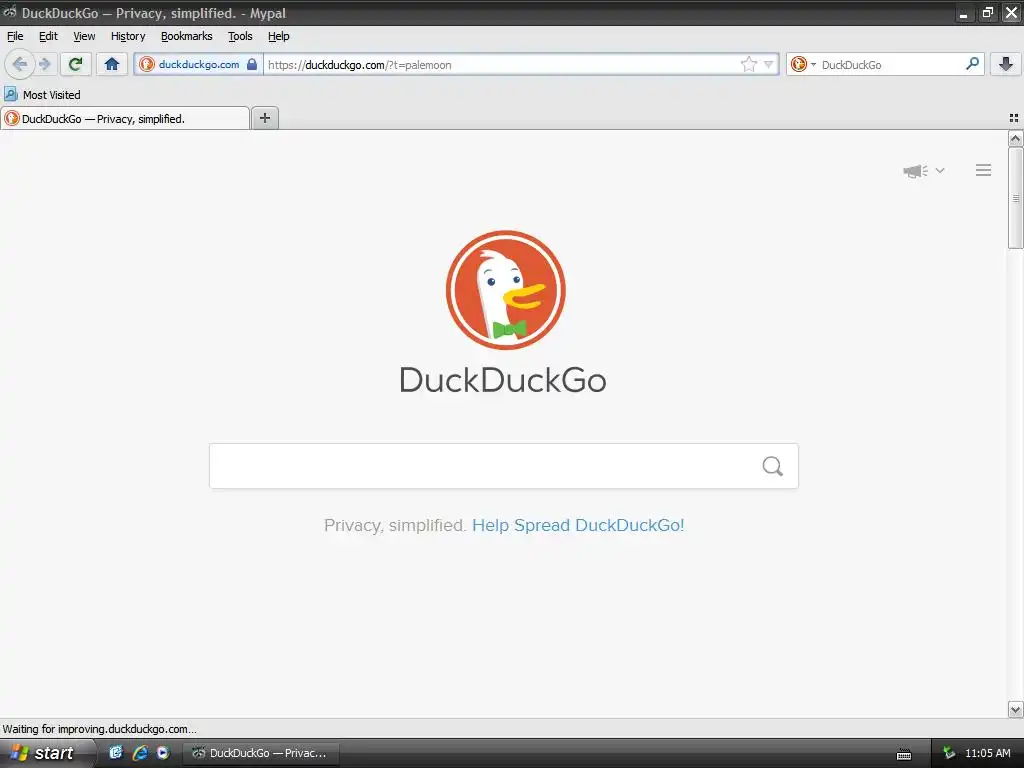
Task: Open the Edit menu
Action: pyautogui.click(x=48, y=36)
